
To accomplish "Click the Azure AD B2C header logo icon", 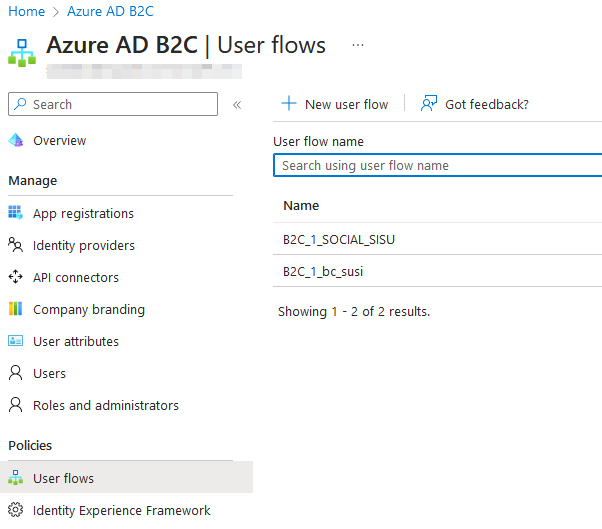I will (22, 53).
